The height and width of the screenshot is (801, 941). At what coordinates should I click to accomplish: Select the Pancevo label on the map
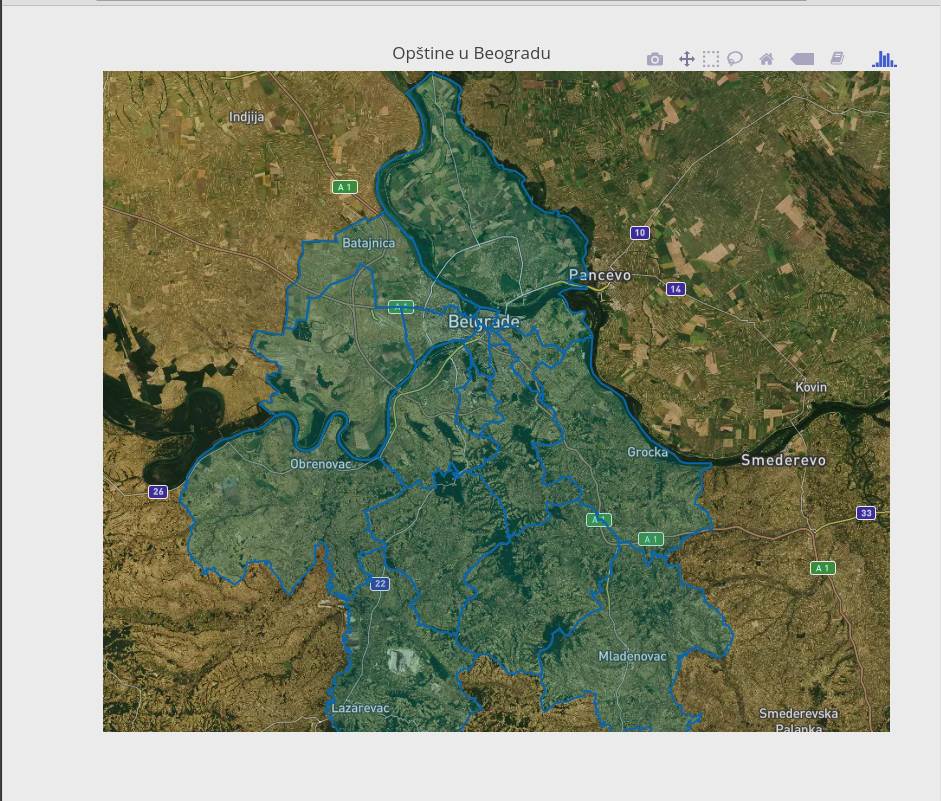coord(600,275)
